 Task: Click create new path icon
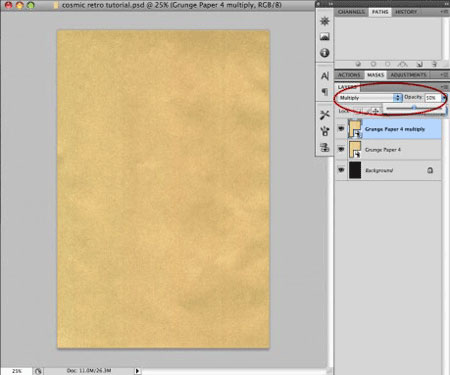coord(420,64)
